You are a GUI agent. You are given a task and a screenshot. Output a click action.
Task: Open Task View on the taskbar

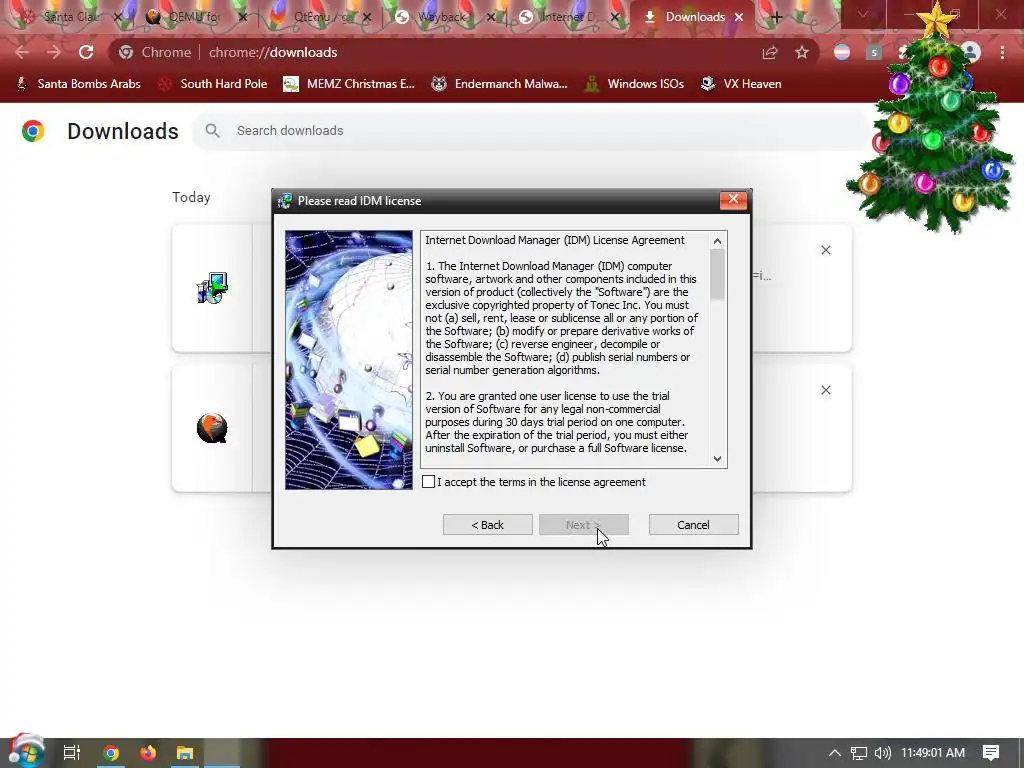(72, 753)
